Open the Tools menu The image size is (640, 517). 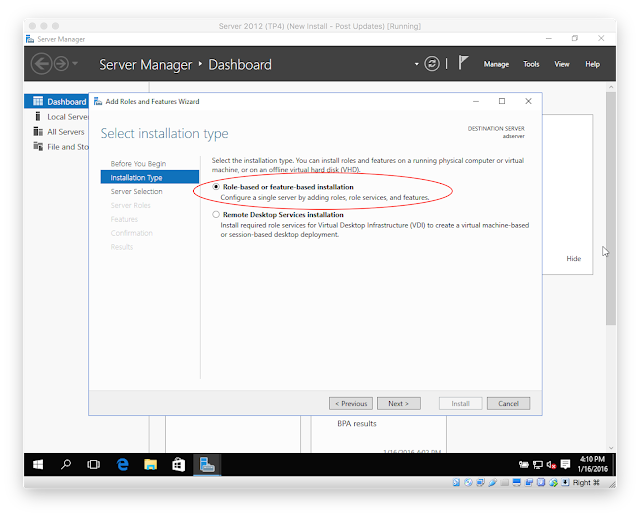pyautogui.click(x=531, y=64)
